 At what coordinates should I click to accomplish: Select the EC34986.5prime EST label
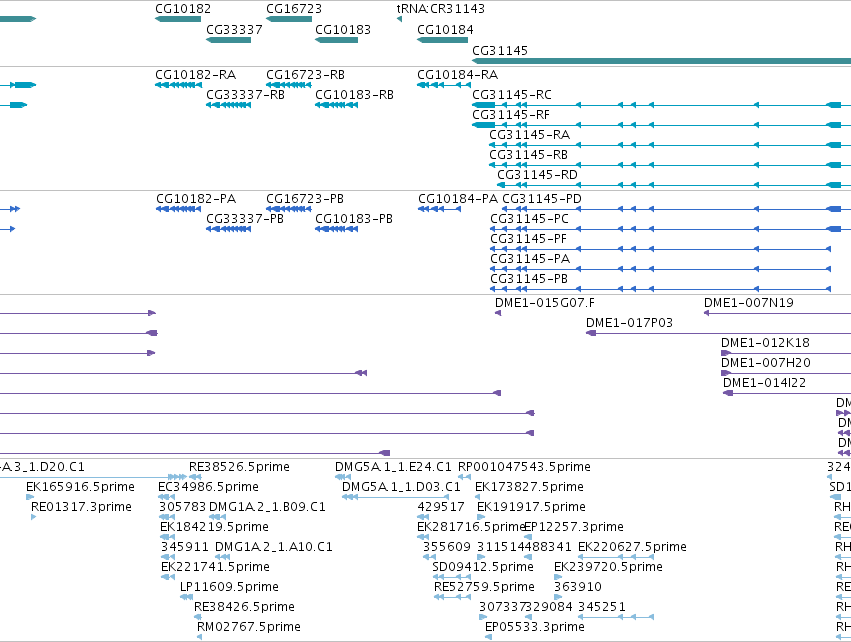(208, 487)
